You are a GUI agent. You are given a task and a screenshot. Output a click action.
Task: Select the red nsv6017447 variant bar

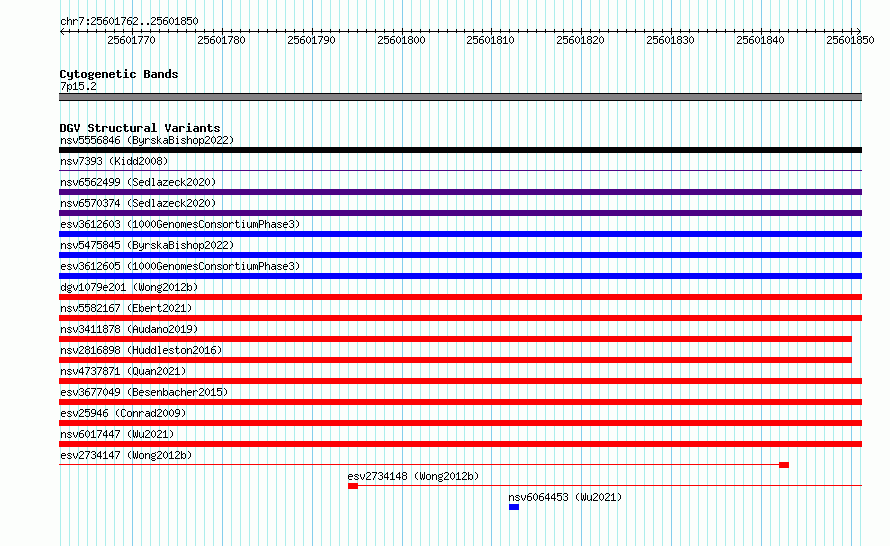[x=460, y=444]
